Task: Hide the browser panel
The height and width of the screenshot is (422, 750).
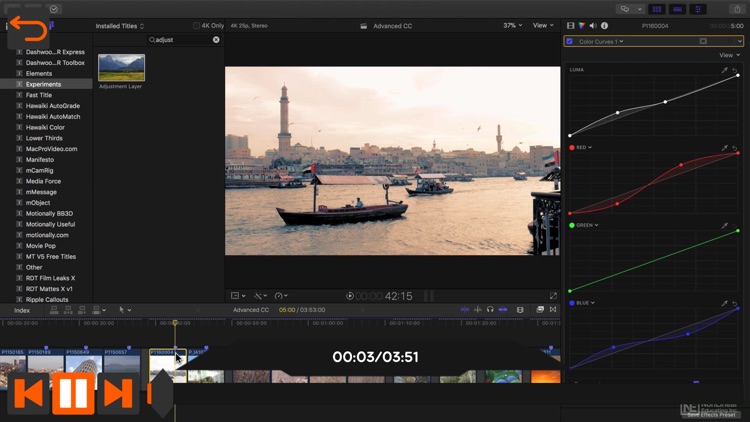Action: pos(657,9)
